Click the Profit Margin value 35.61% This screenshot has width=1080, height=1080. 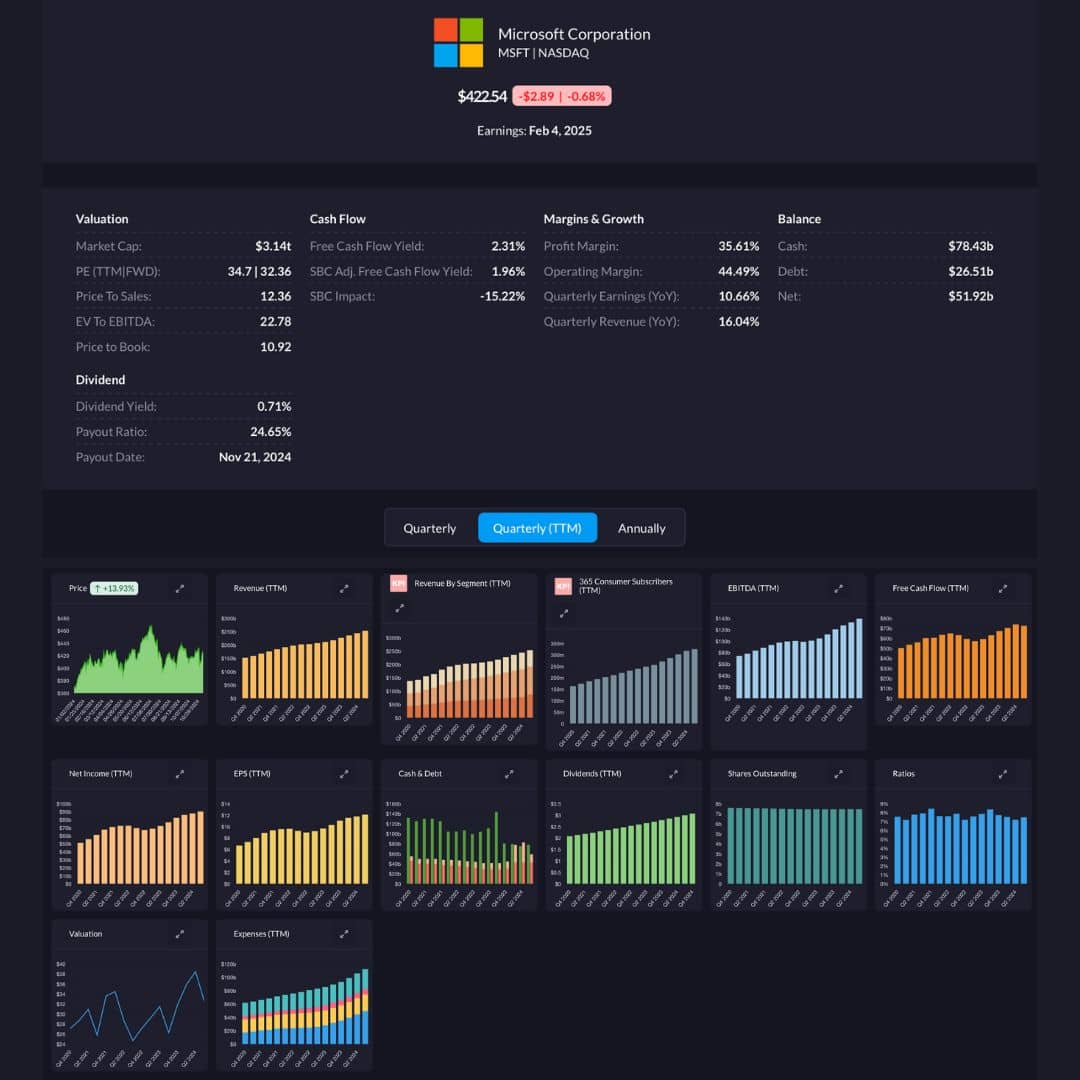point(739,246)
